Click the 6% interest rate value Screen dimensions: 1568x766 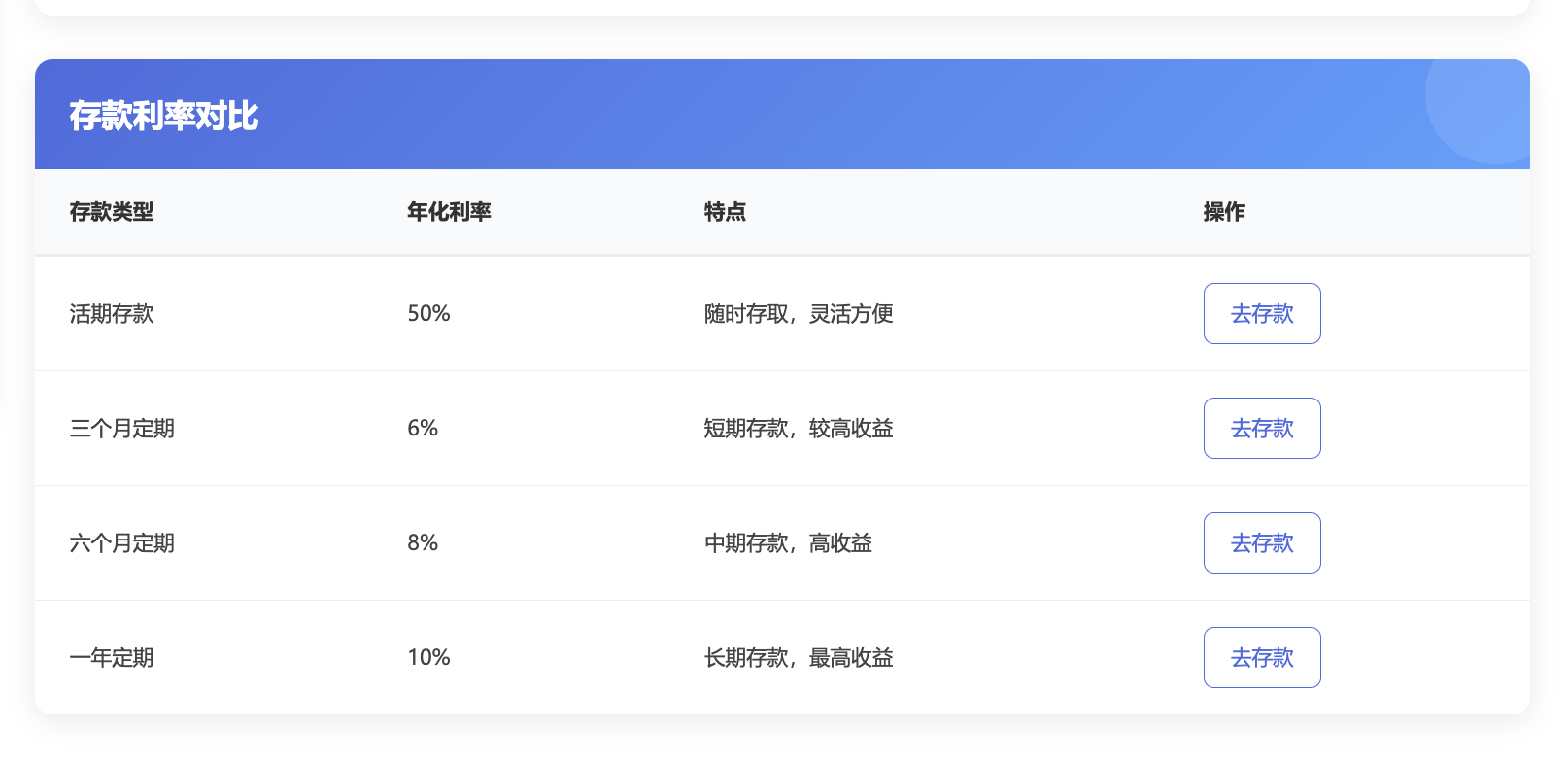pos(423,429)
